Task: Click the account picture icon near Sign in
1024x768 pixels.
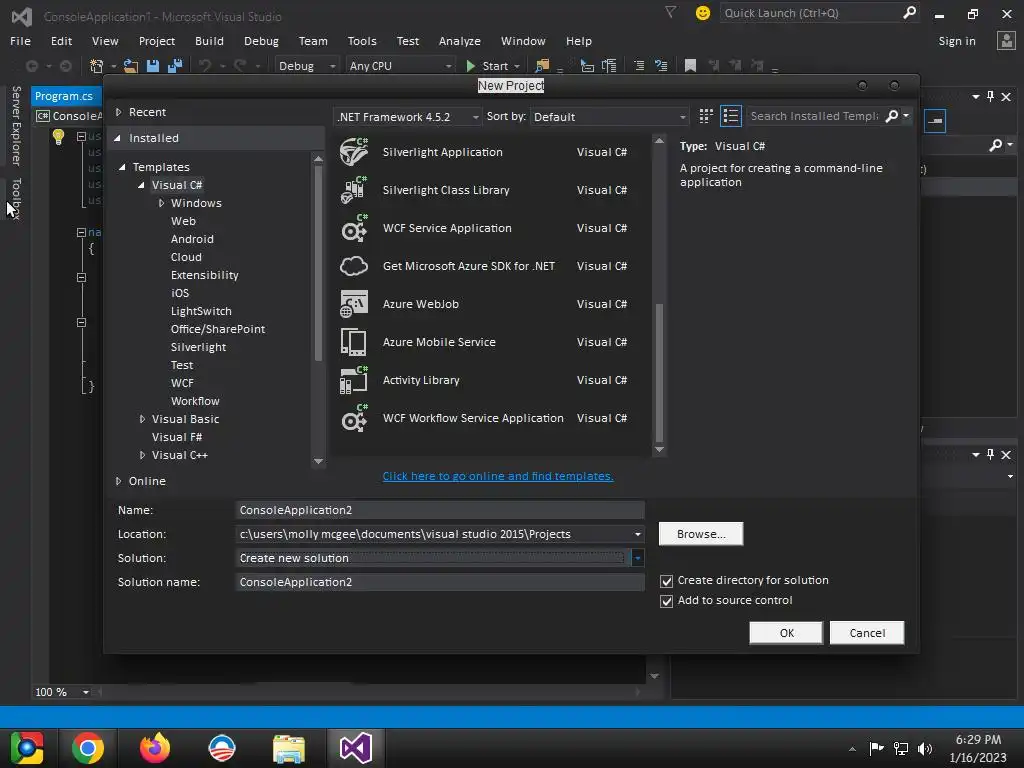Action: pos(1006,40)
